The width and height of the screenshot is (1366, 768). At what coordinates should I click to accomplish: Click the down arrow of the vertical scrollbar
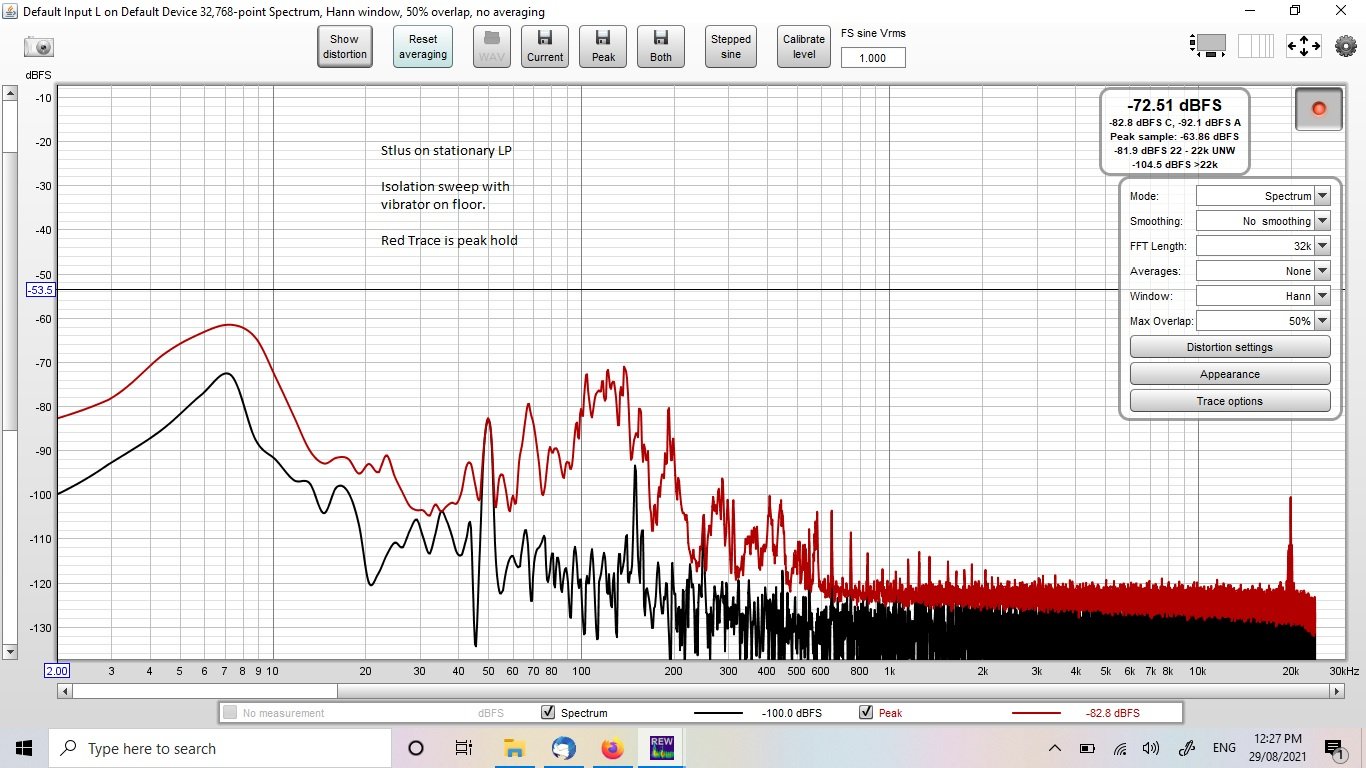[10, 651]
